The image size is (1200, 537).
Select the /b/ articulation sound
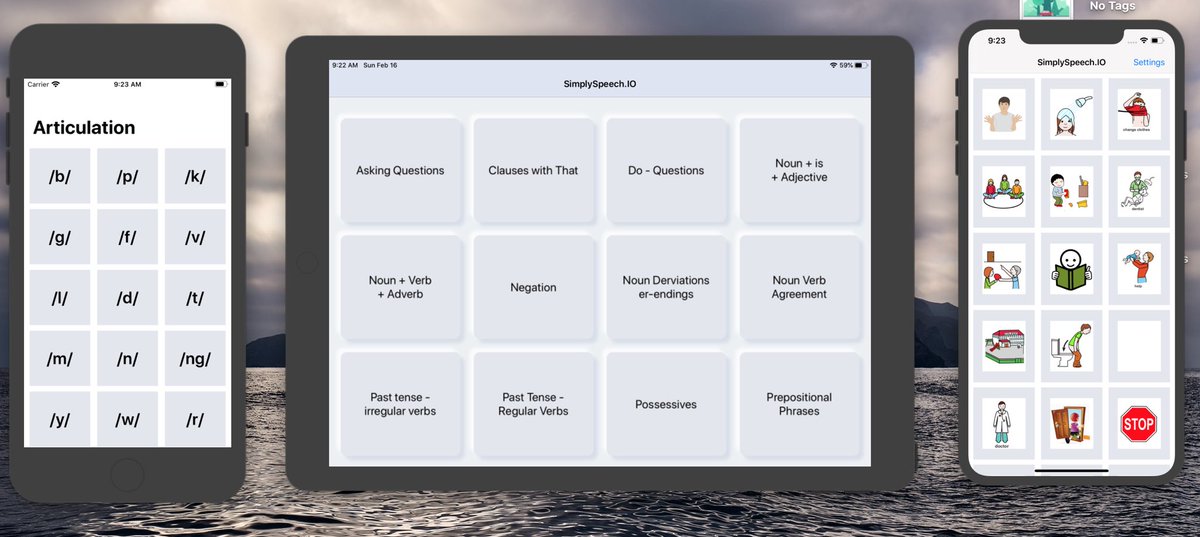(x=60, y=177)
